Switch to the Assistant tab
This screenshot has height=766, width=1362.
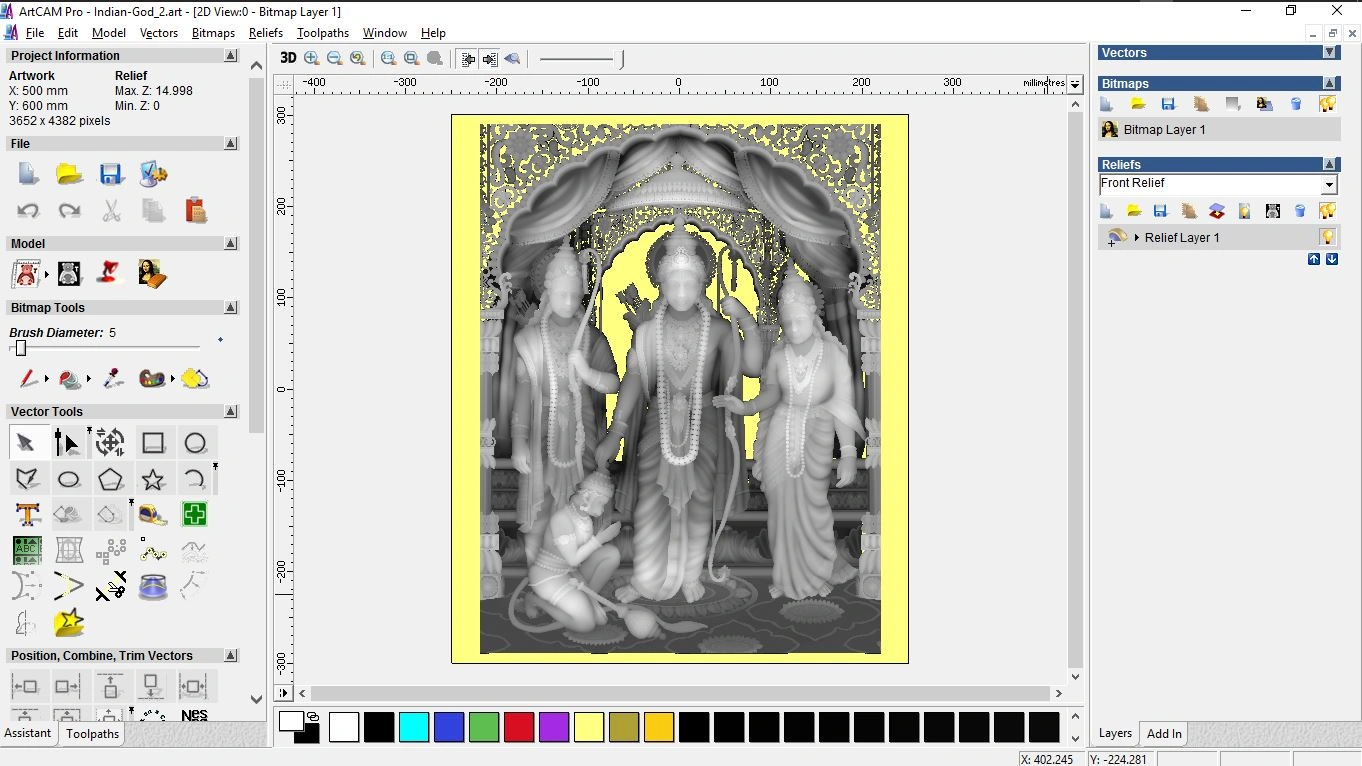click(29, 733)
